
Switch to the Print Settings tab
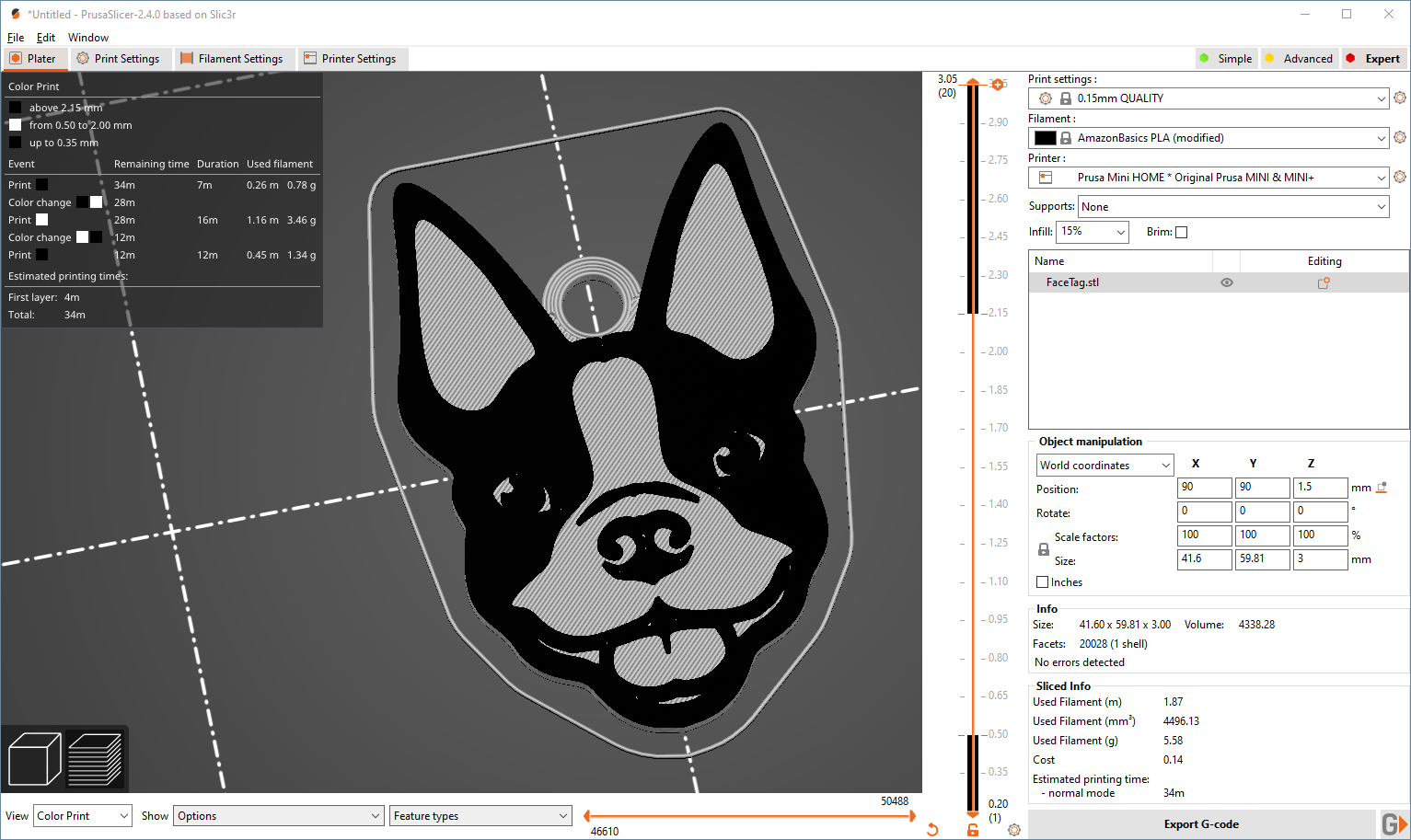point(119,59)
